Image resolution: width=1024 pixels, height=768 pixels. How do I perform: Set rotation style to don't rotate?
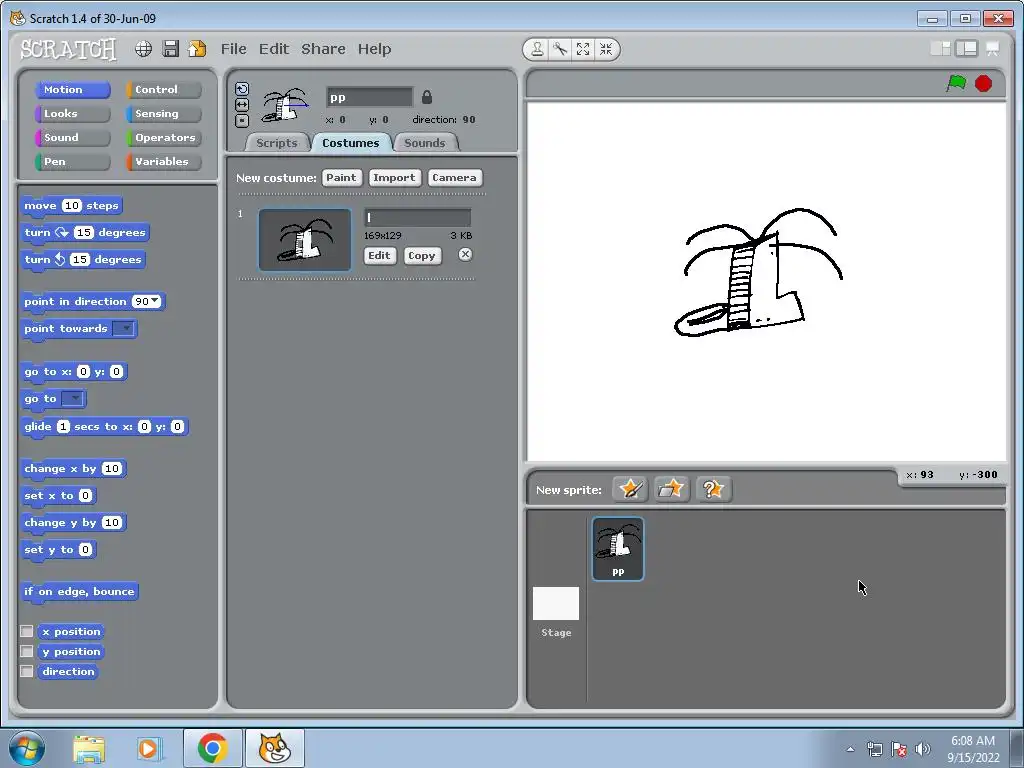click(x=242, y=121)
